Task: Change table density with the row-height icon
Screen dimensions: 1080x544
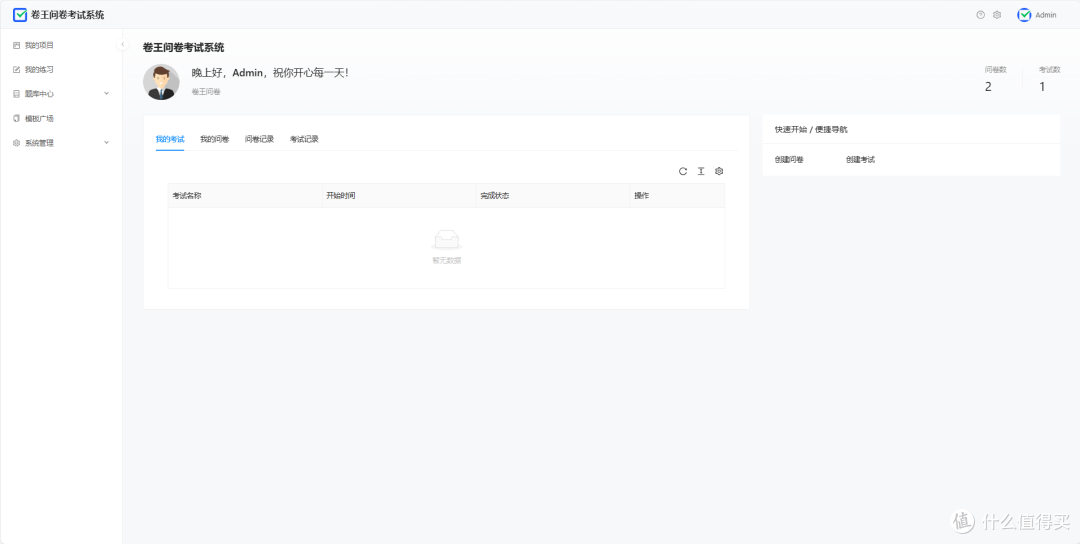Action: 701,171
